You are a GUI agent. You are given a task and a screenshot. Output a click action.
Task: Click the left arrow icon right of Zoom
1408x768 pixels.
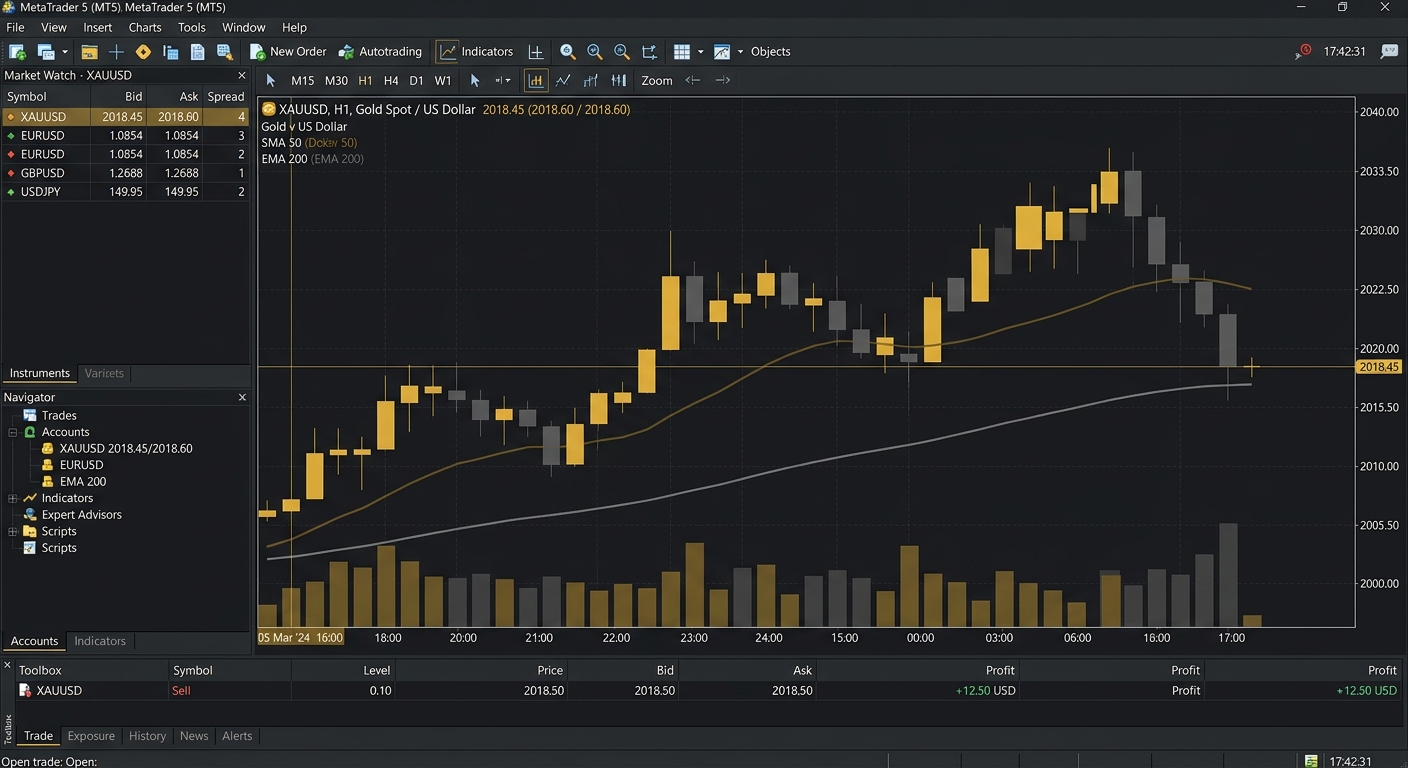click(x=692, y=80)
